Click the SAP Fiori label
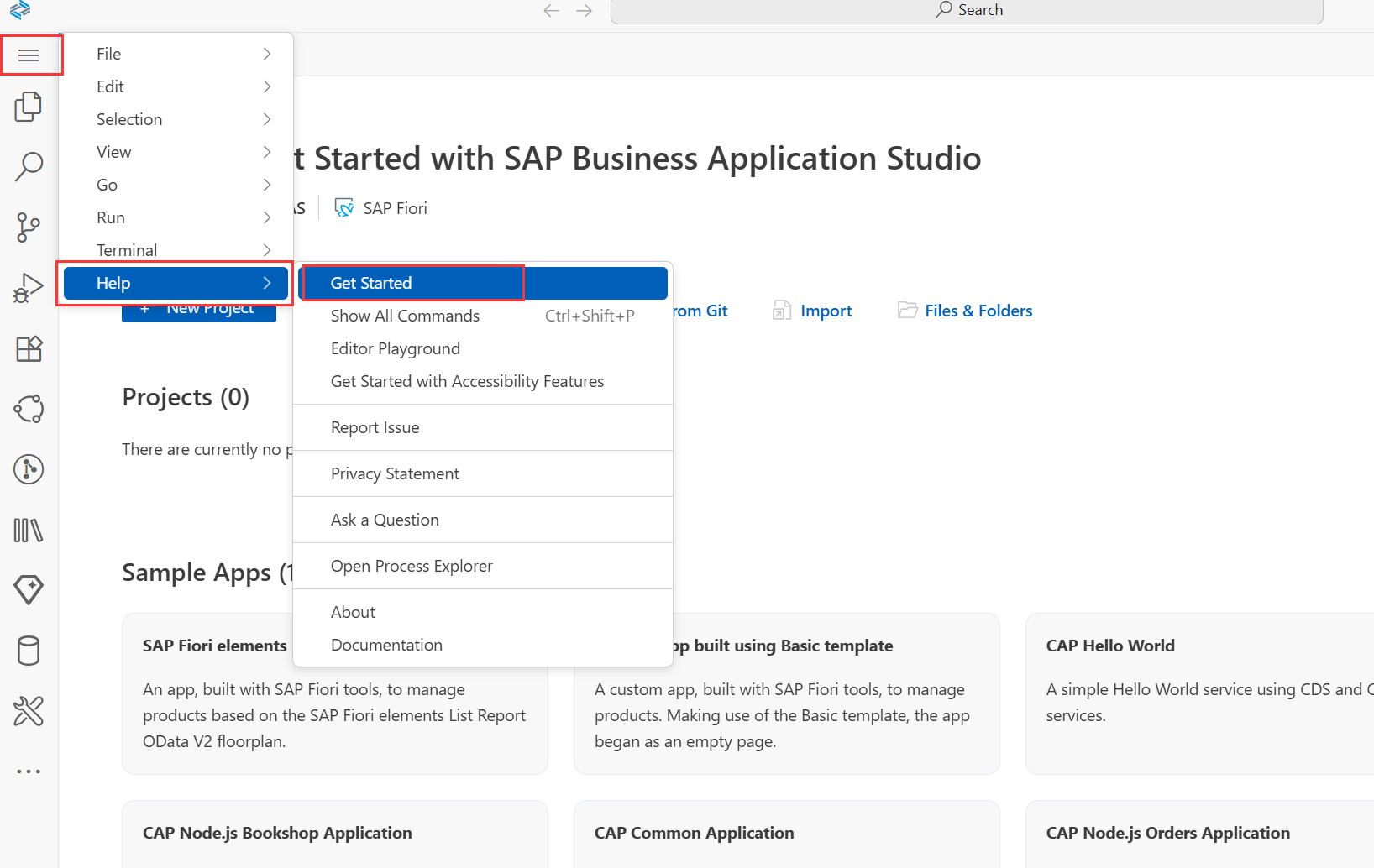Screen dimensions: 1374x868 coord(396,208)
